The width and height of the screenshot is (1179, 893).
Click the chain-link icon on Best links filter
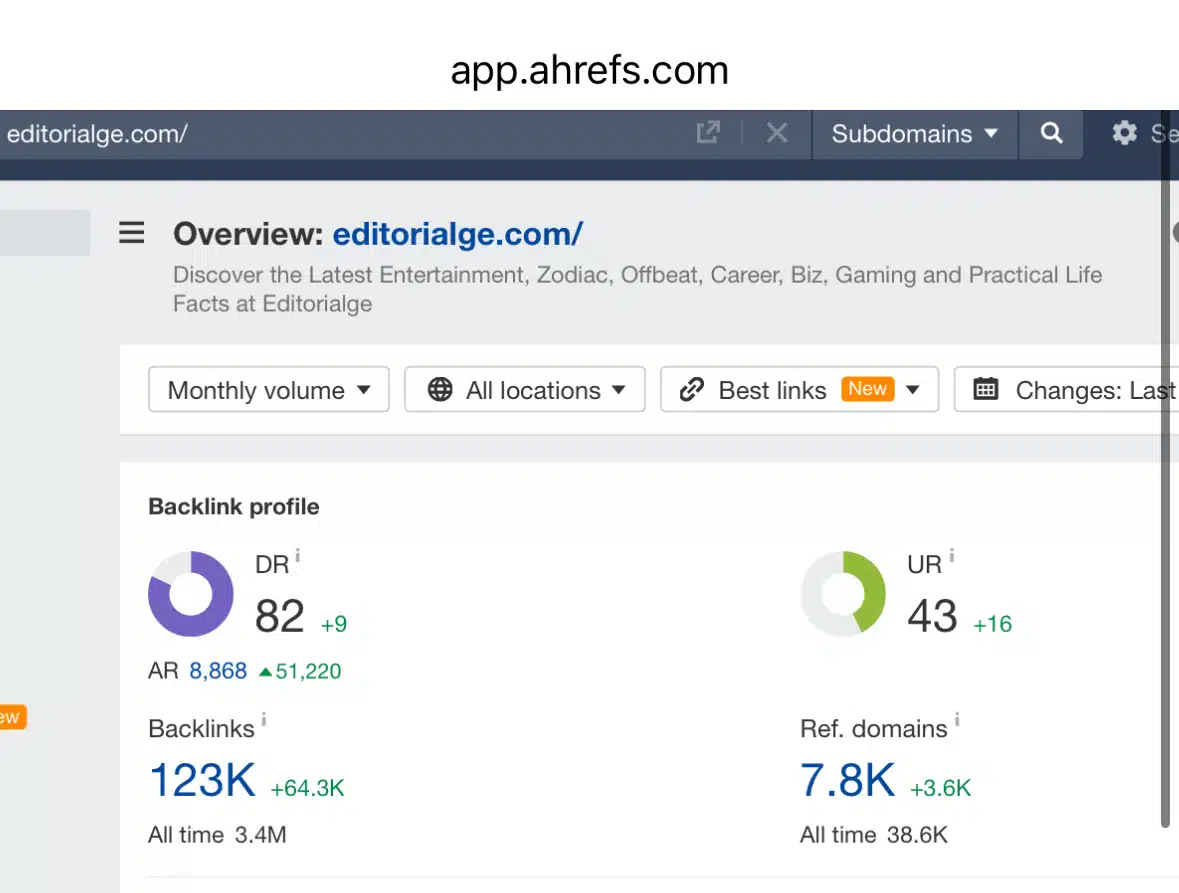coord(691,389)
